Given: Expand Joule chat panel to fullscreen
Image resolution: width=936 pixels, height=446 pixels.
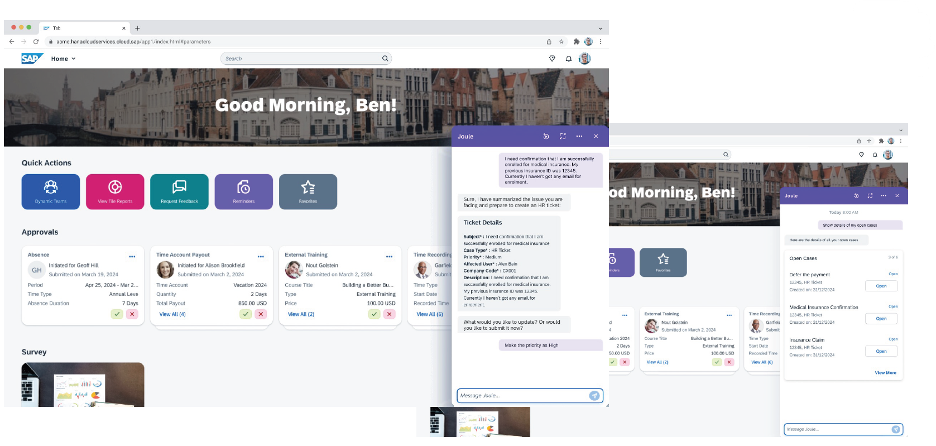Looking at the screenshot, I should coord(563,135).
